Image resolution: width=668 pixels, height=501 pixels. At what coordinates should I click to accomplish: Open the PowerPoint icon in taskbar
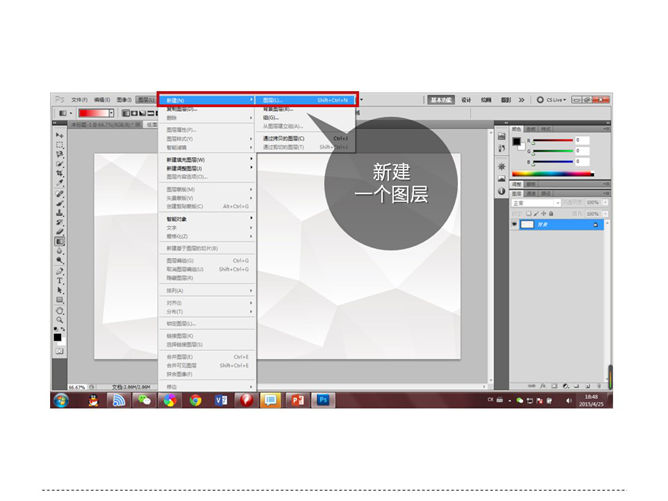(x=296, y=400)
